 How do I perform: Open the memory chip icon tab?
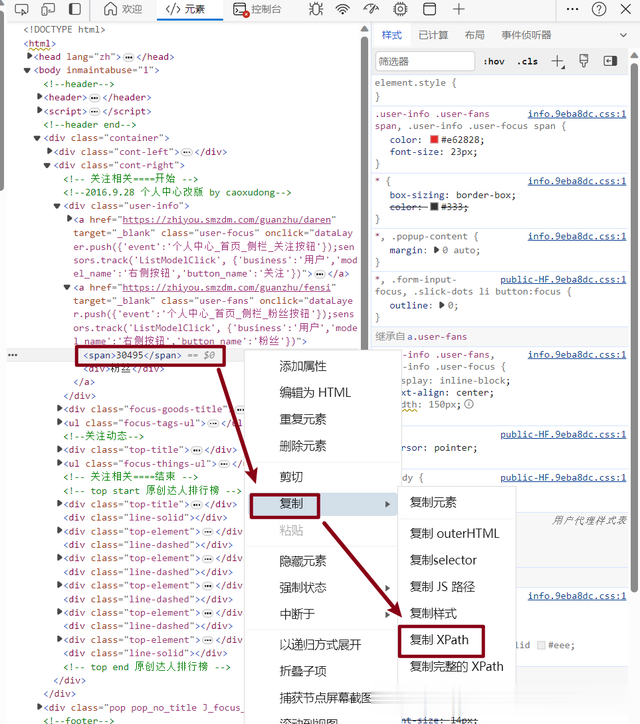click(x=400, y=9)
